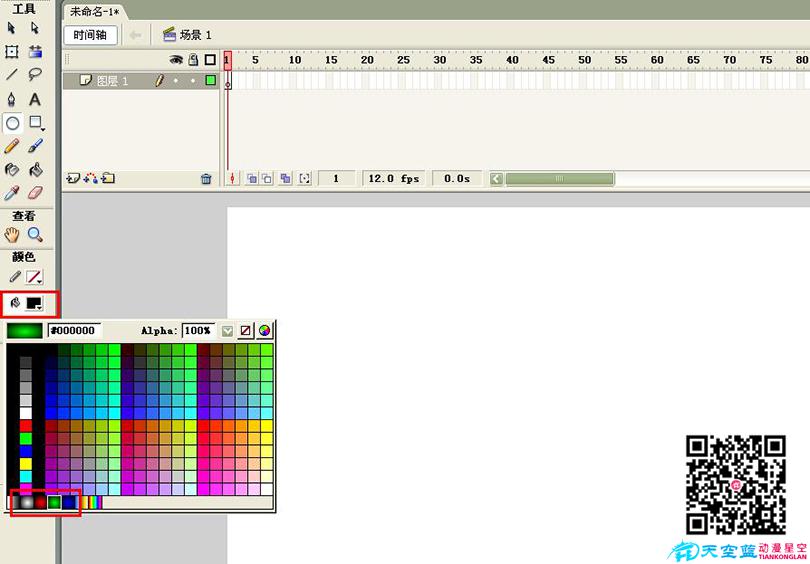
Task: Toggle lock dot of 图层 1
Action: pyautogui.click(x=193, y=81)
